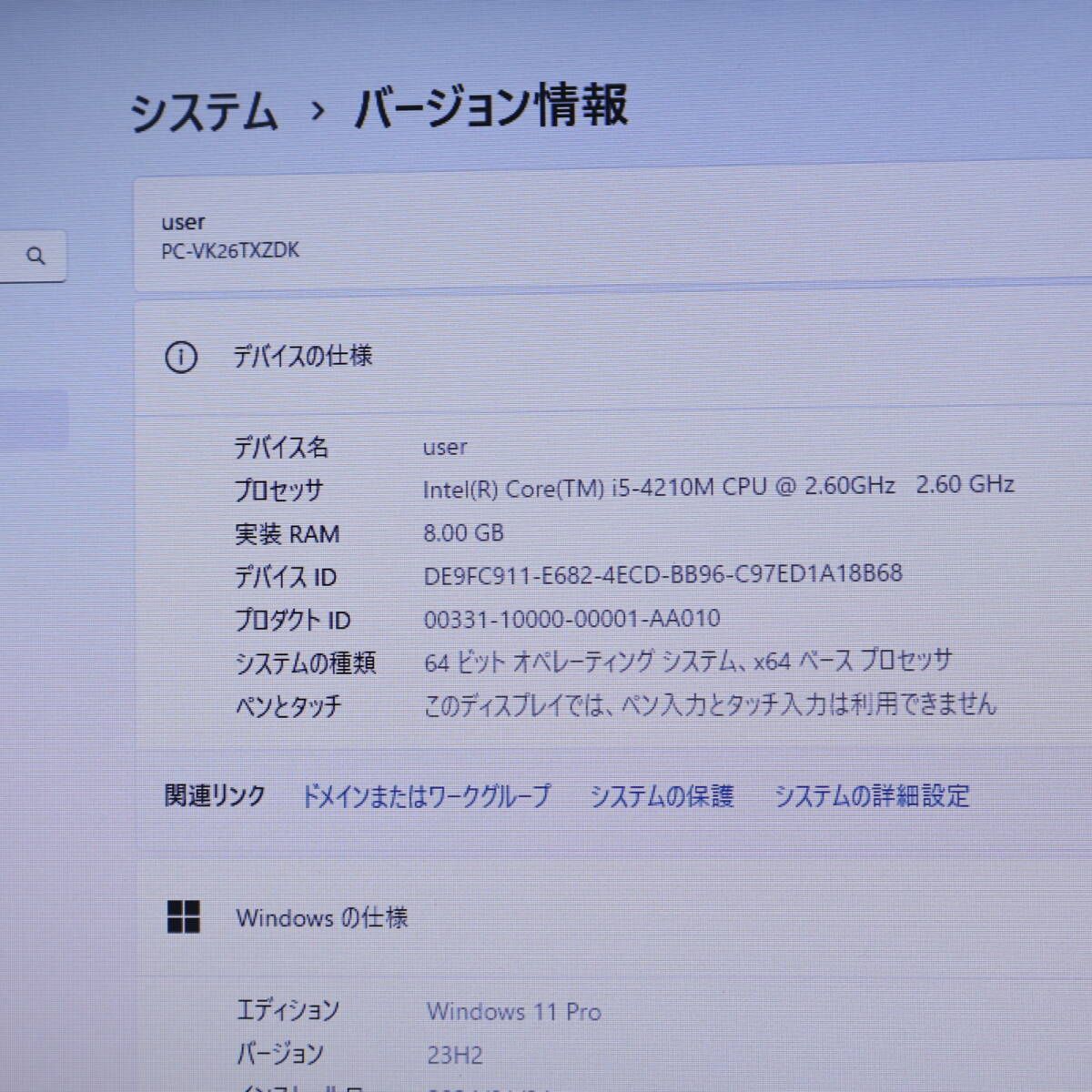Select the Windows 11 Pro edition value
Viewport: 1092px width, 1092px height.
514,1011
